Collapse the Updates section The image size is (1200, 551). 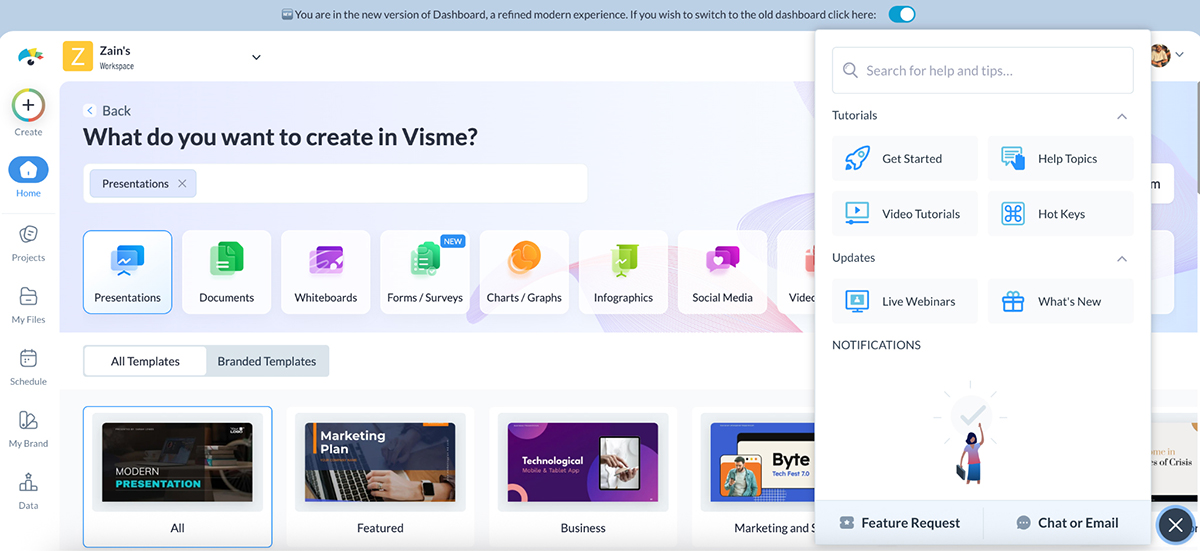click(1121, 258)
